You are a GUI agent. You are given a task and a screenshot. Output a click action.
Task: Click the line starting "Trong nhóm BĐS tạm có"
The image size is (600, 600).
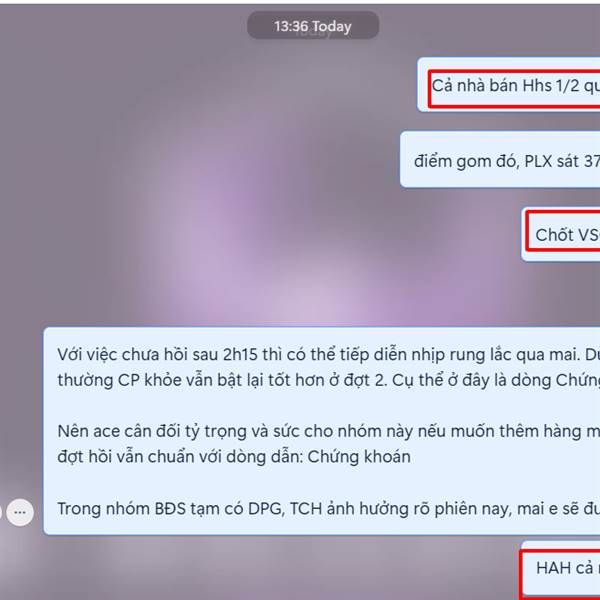coord(328,509)
